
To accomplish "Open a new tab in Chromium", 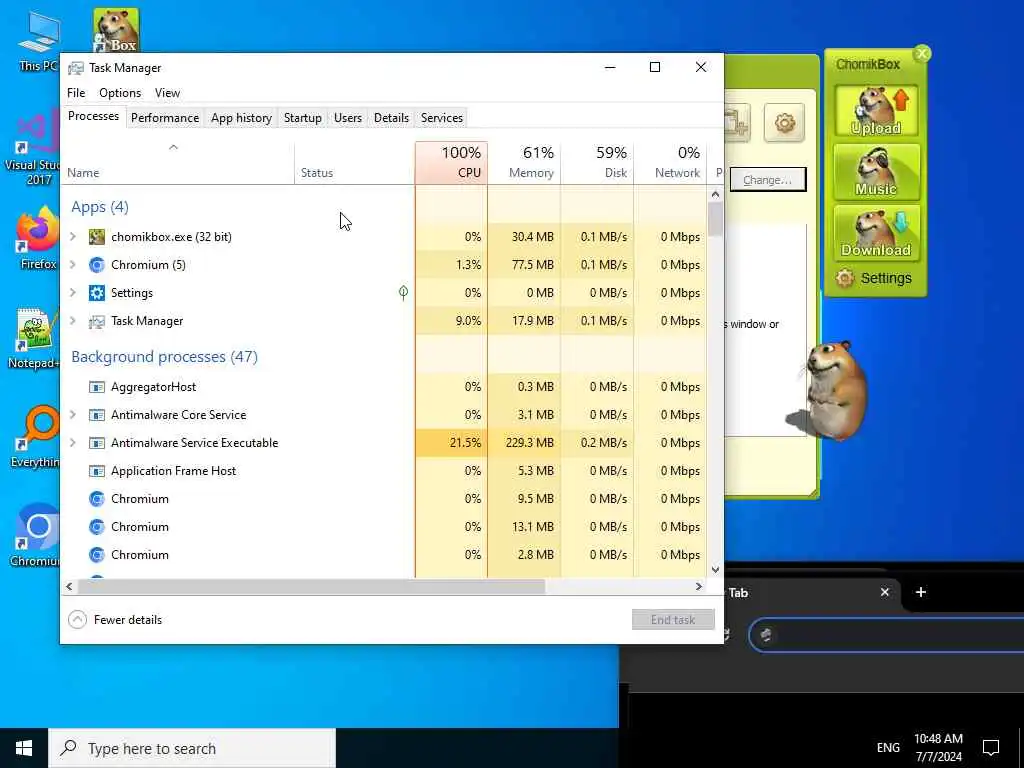I will tap(921, 592).
